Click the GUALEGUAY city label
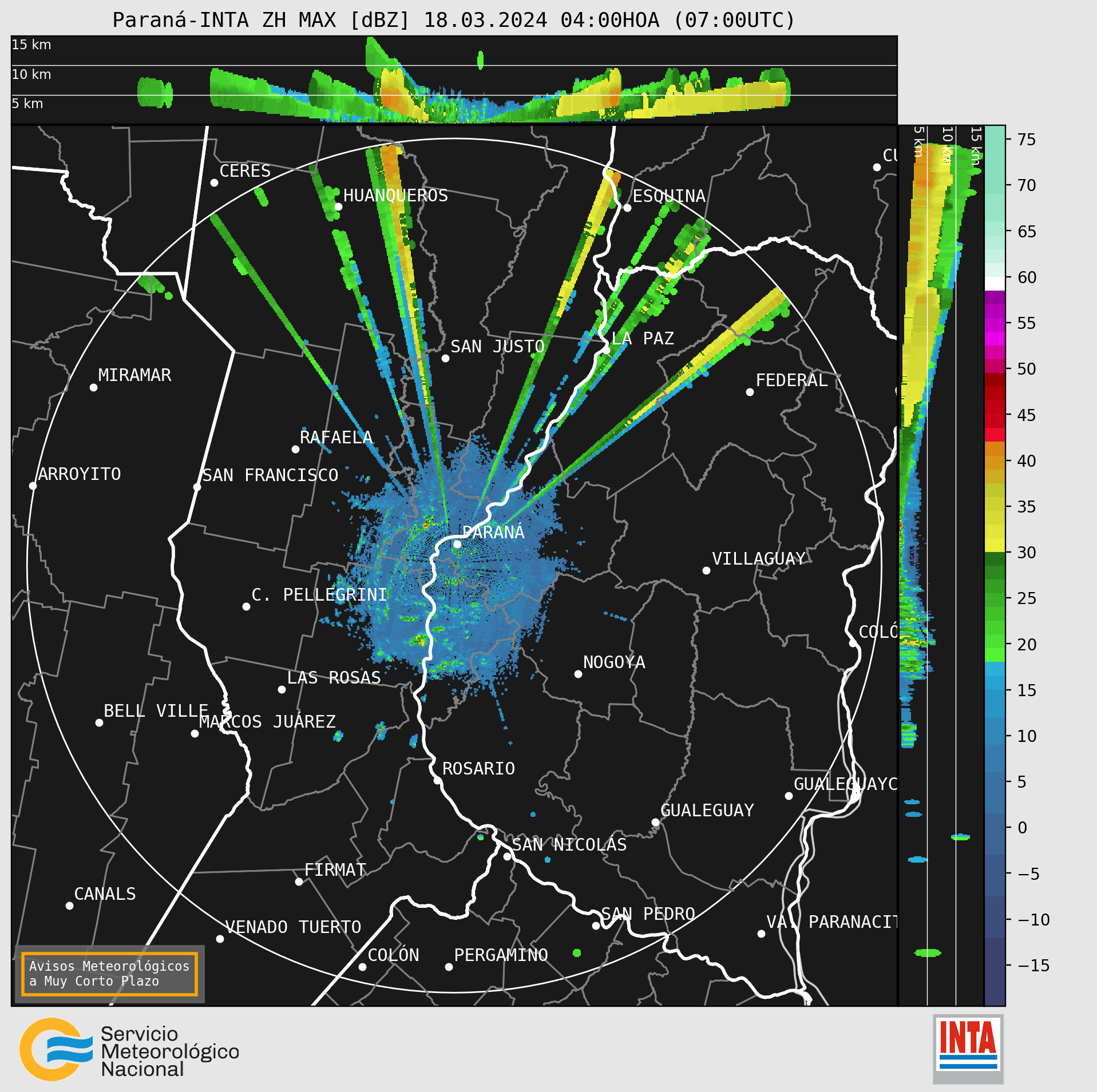The image size is (1097, 1092). pyautogui.click(x=707, y=810)
